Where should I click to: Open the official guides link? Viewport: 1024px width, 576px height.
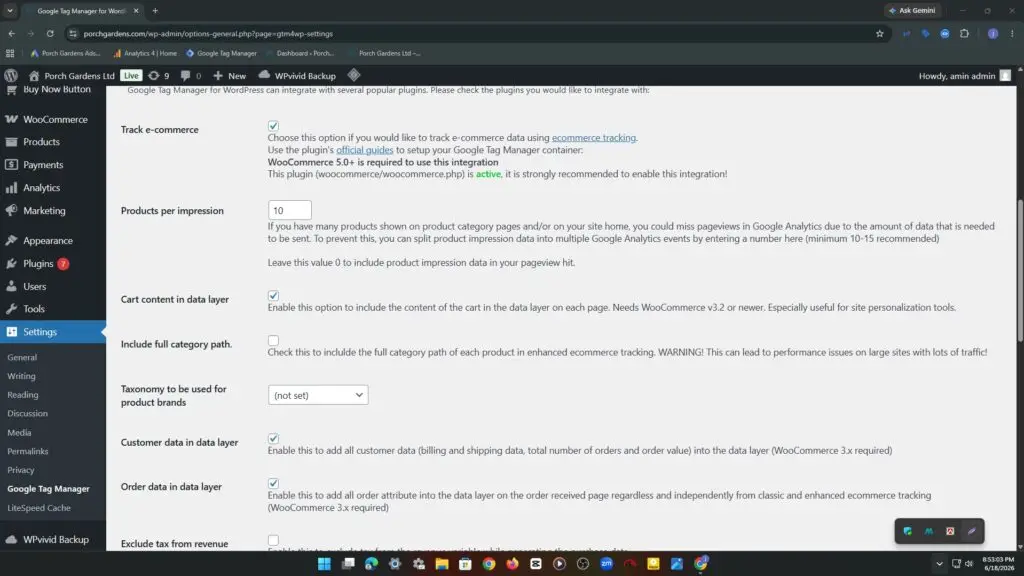pos(364,150)
